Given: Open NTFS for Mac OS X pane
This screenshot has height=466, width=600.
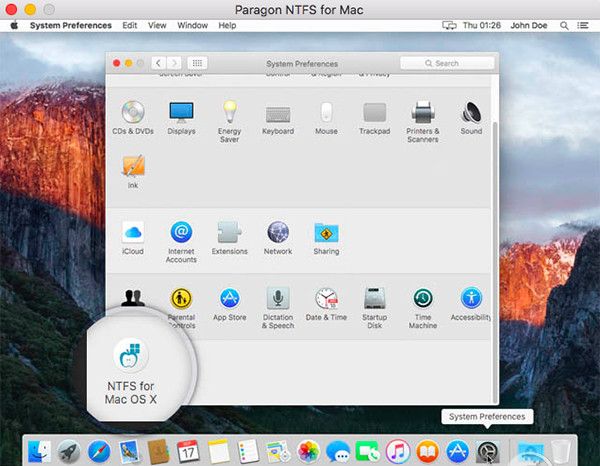Looking at the screenshot, I should (131, 371).
